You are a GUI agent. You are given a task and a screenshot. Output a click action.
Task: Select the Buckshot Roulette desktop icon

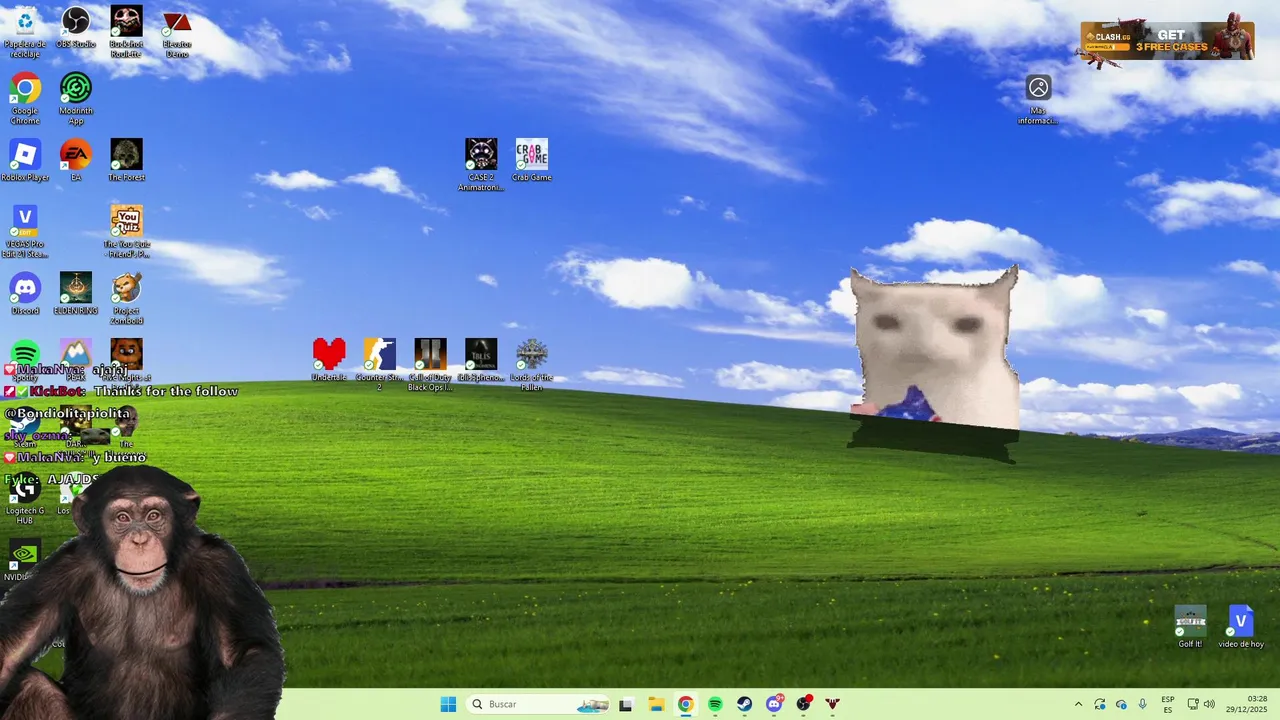pyautogui.click(x=126, y=31)
